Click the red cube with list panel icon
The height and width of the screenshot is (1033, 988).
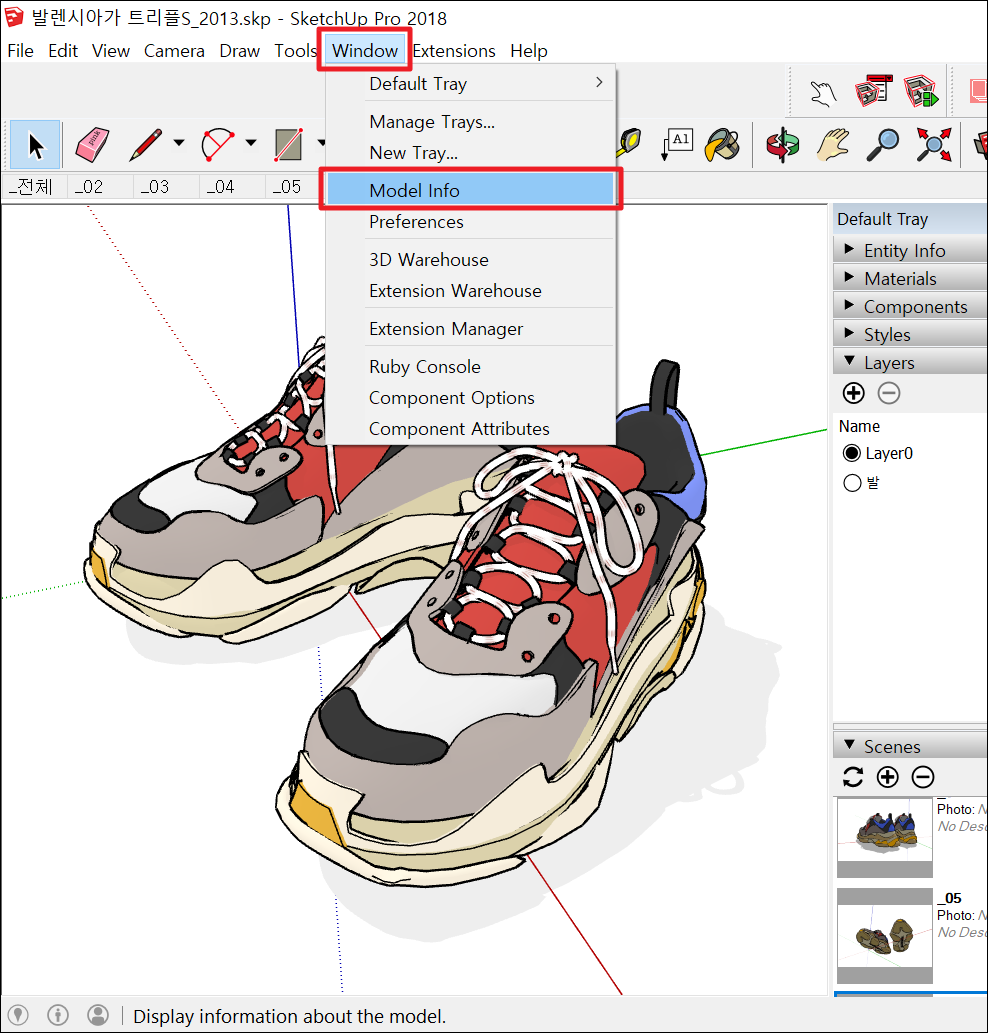pyautogui.click(x=873, y=91)
